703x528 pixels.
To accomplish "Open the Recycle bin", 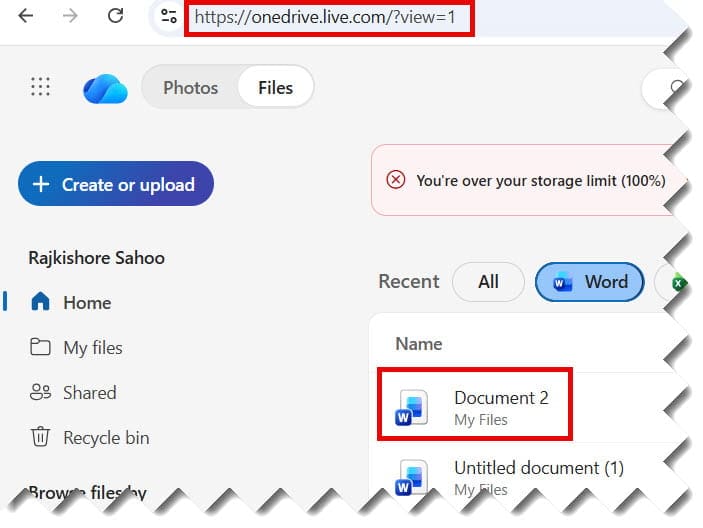I will click(x=106, y=437).
